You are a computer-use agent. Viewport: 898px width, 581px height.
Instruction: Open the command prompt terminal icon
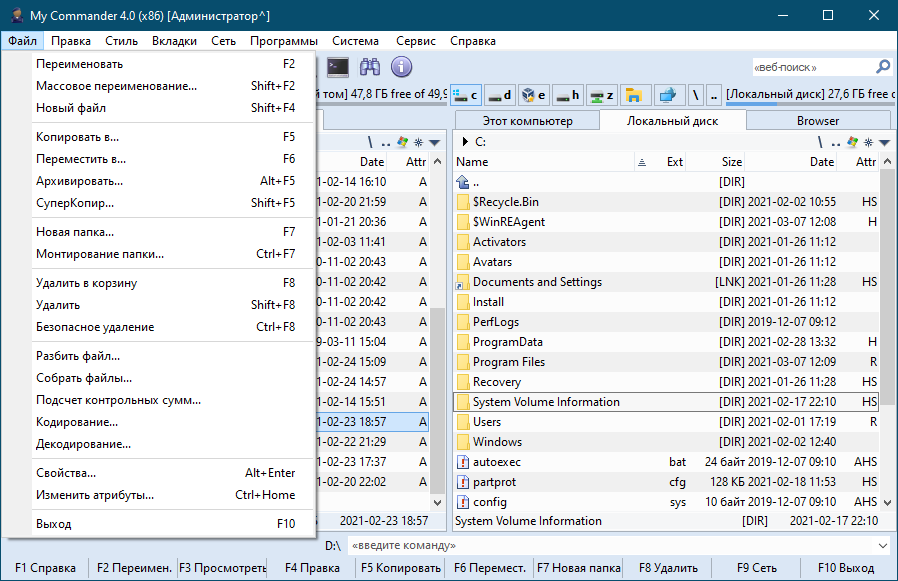(338, 67)
